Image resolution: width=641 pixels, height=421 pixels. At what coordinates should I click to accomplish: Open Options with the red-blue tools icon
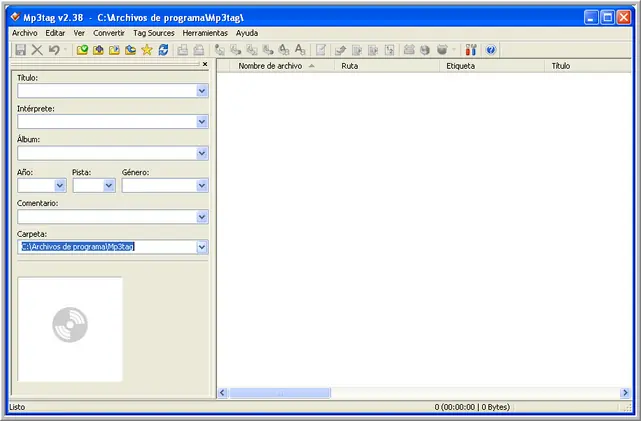471,50
